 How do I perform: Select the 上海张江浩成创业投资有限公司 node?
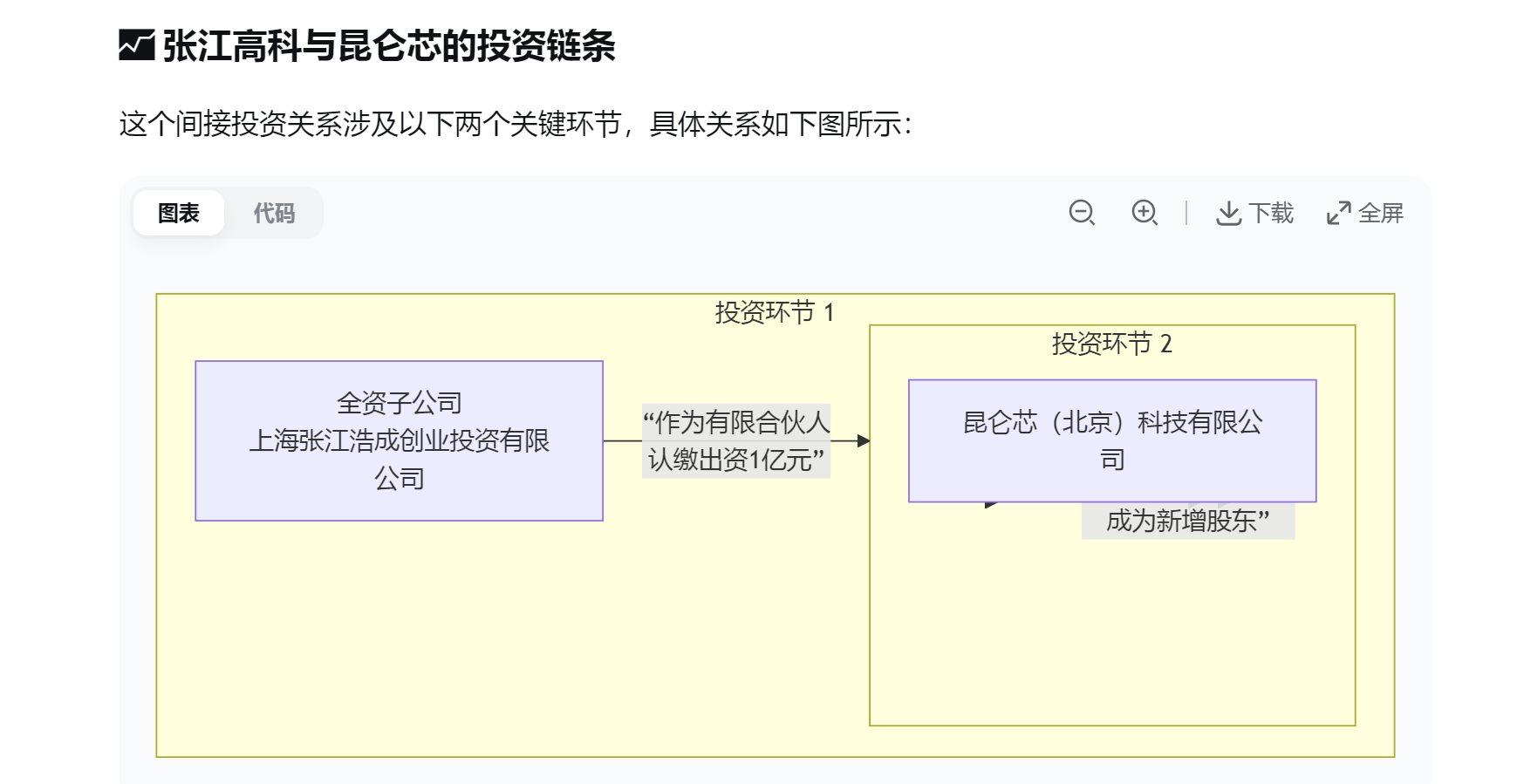click(x=399, y=440)
